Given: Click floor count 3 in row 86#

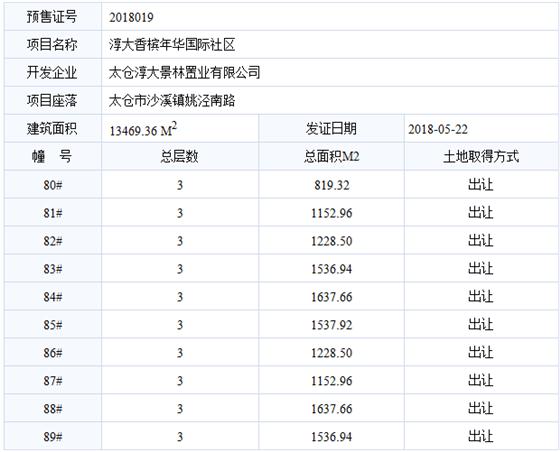Looking at the screenshot, I should tap(180, 353).
